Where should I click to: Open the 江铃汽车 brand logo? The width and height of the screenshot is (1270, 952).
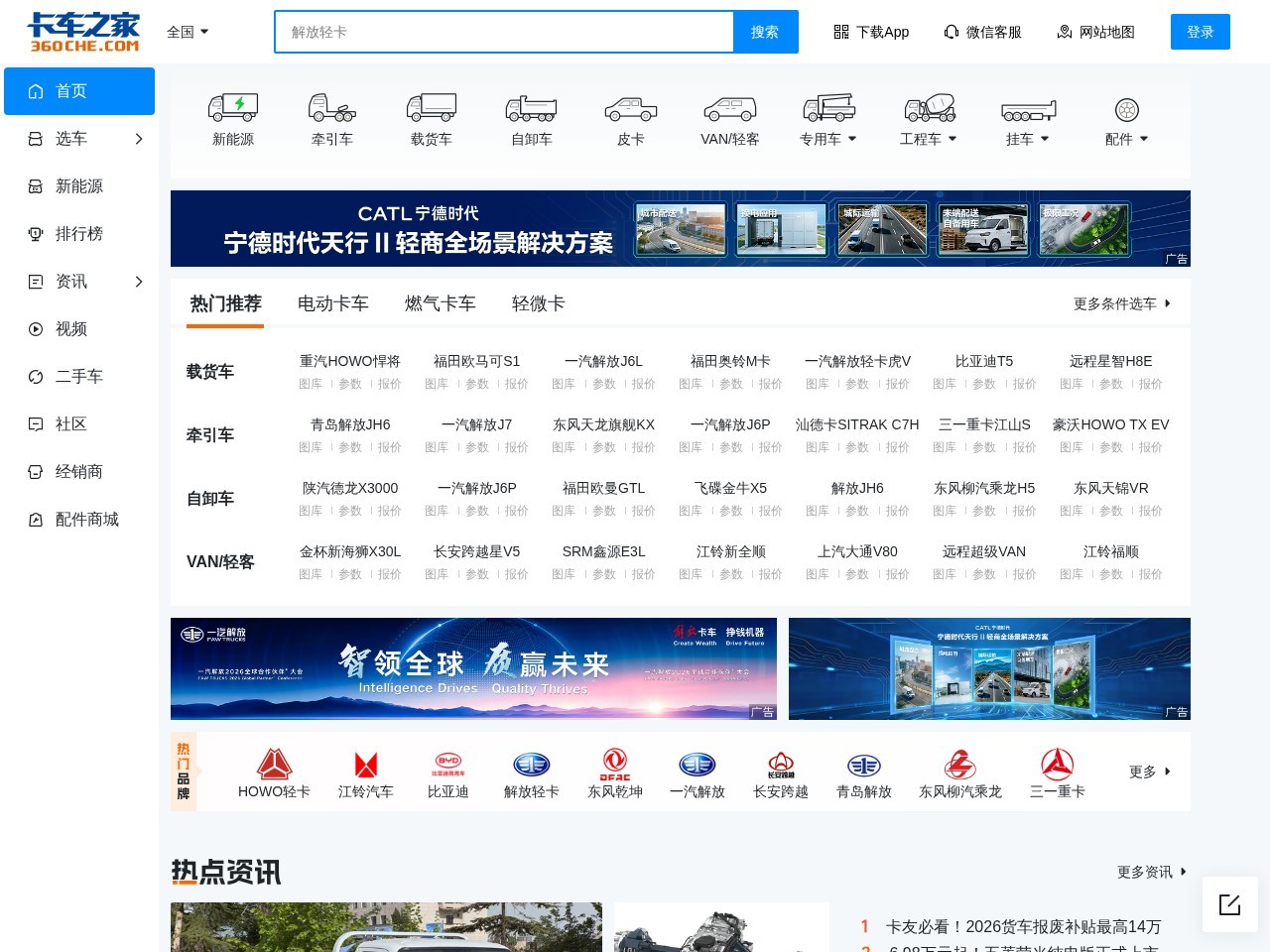366,765
